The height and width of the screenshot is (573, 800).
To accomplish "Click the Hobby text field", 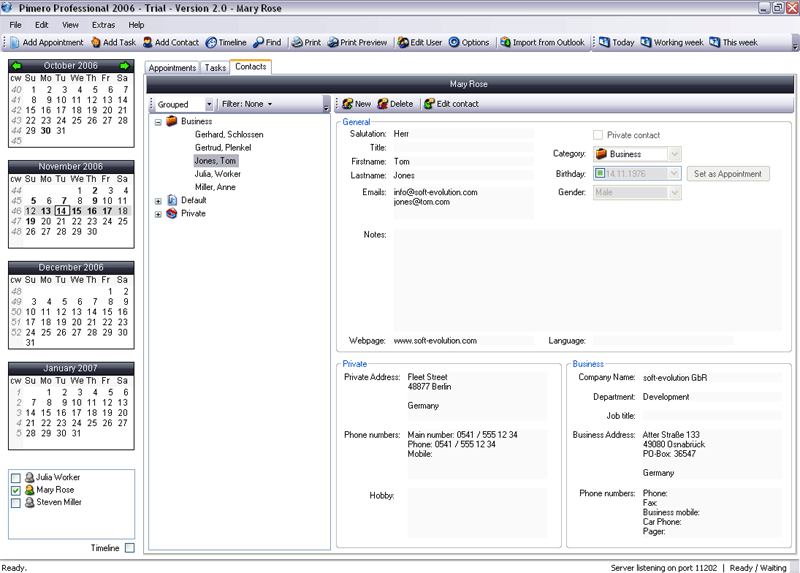I will tap(477, 512).
